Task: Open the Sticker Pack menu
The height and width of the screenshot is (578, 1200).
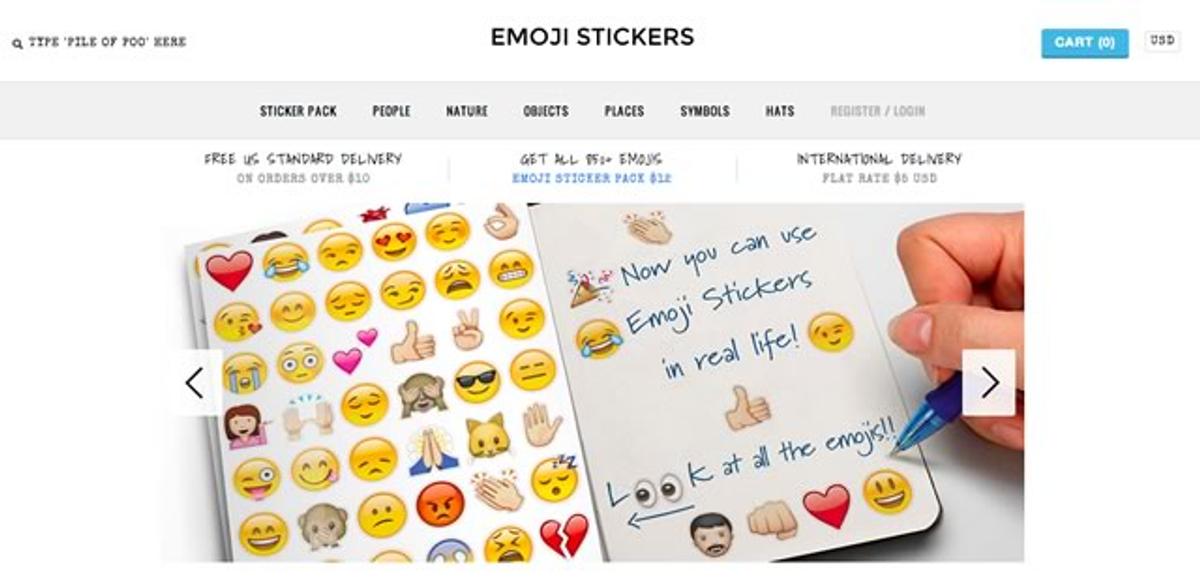Action: [298, 111]
